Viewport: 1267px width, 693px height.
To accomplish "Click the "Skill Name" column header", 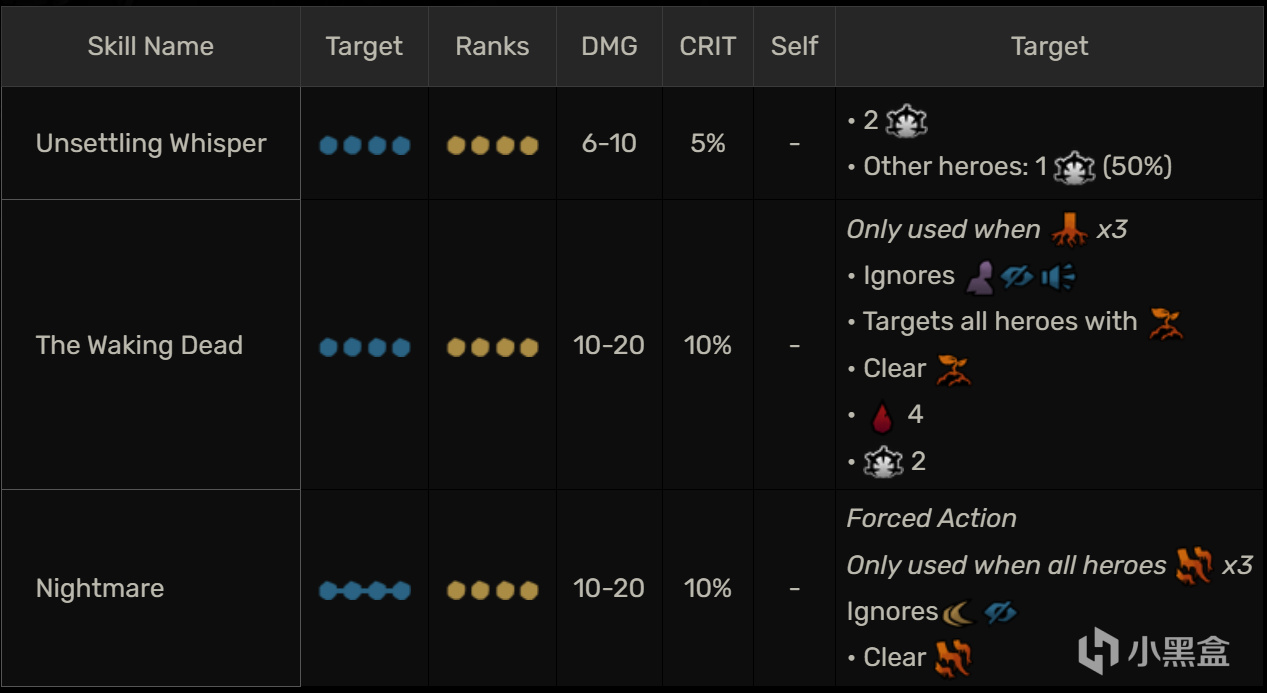I will tap(151, 46).
